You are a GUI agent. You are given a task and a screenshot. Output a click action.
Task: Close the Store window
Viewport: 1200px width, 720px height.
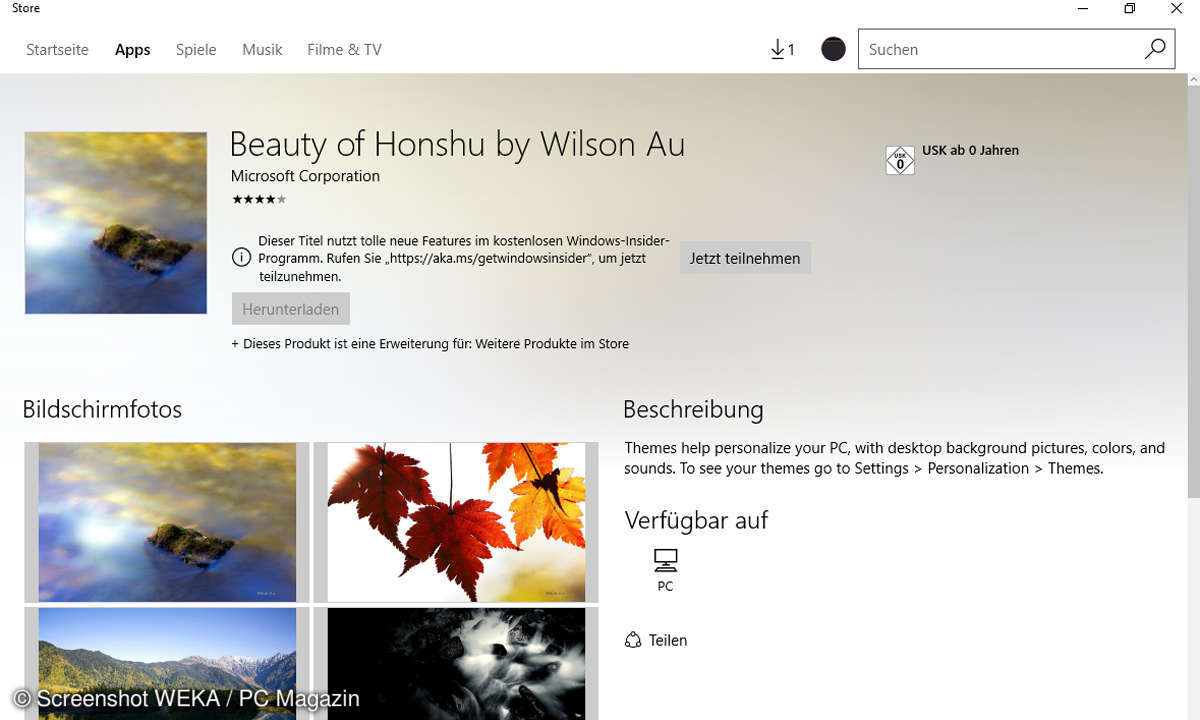pos(1176,9)
